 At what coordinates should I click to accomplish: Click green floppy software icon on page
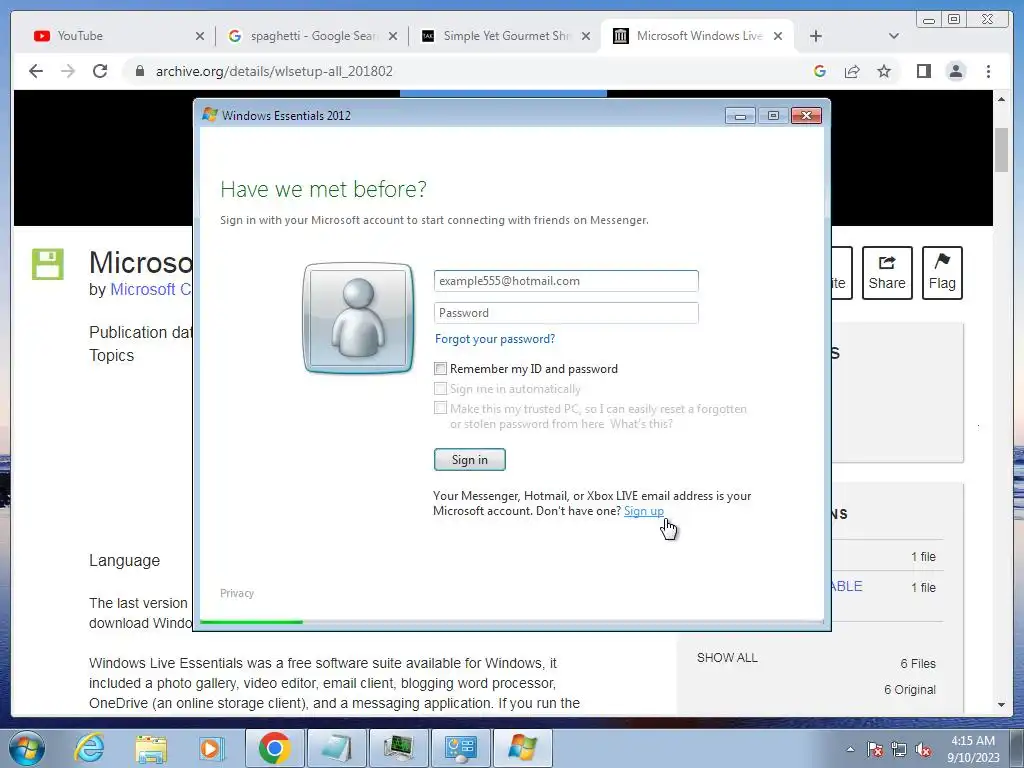[48, 264]
